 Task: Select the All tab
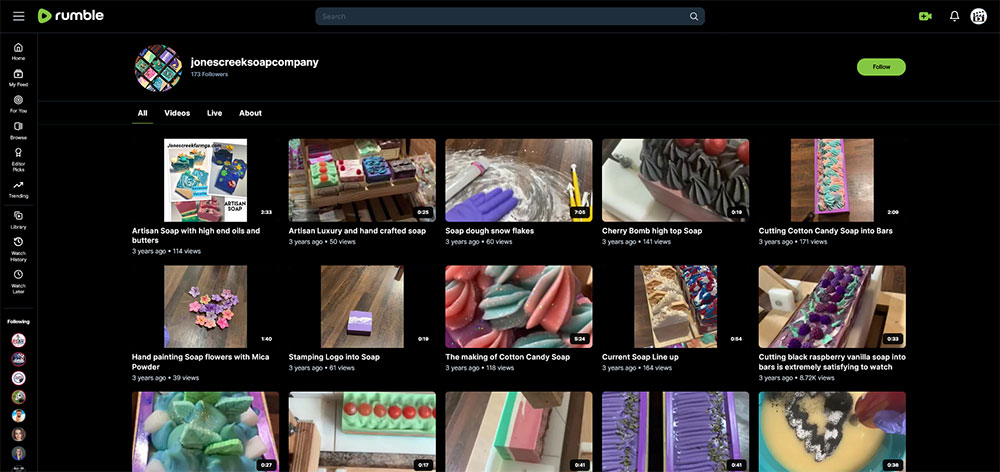tap(142, 113)
